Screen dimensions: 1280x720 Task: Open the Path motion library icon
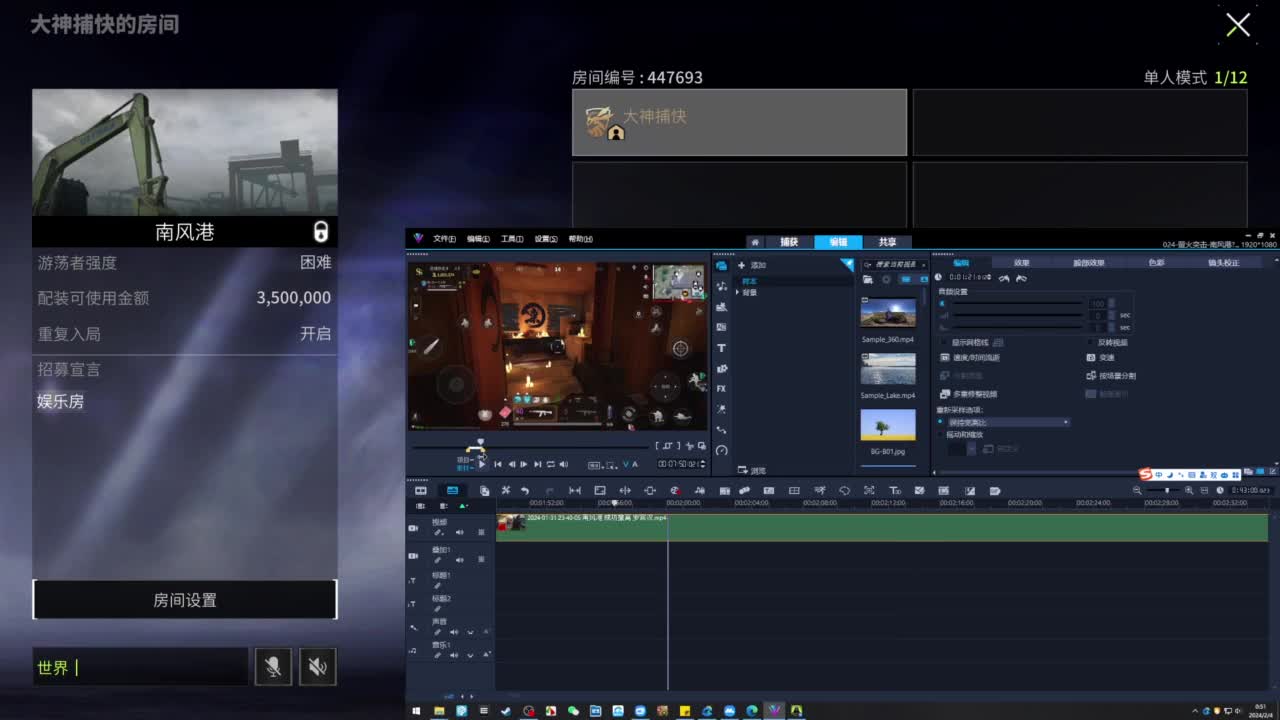click(x=721, y=429)
